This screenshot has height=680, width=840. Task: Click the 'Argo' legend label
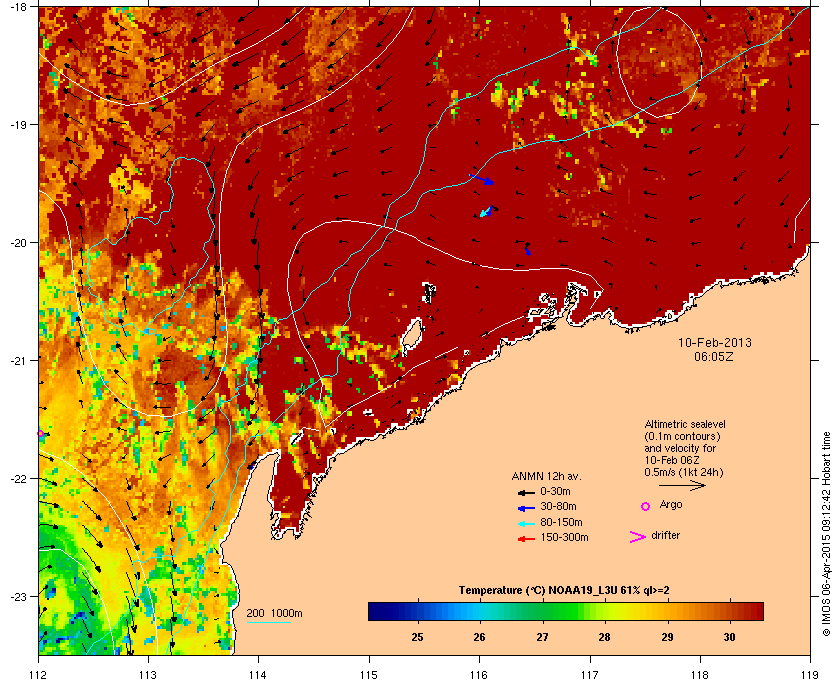[671, 505]
